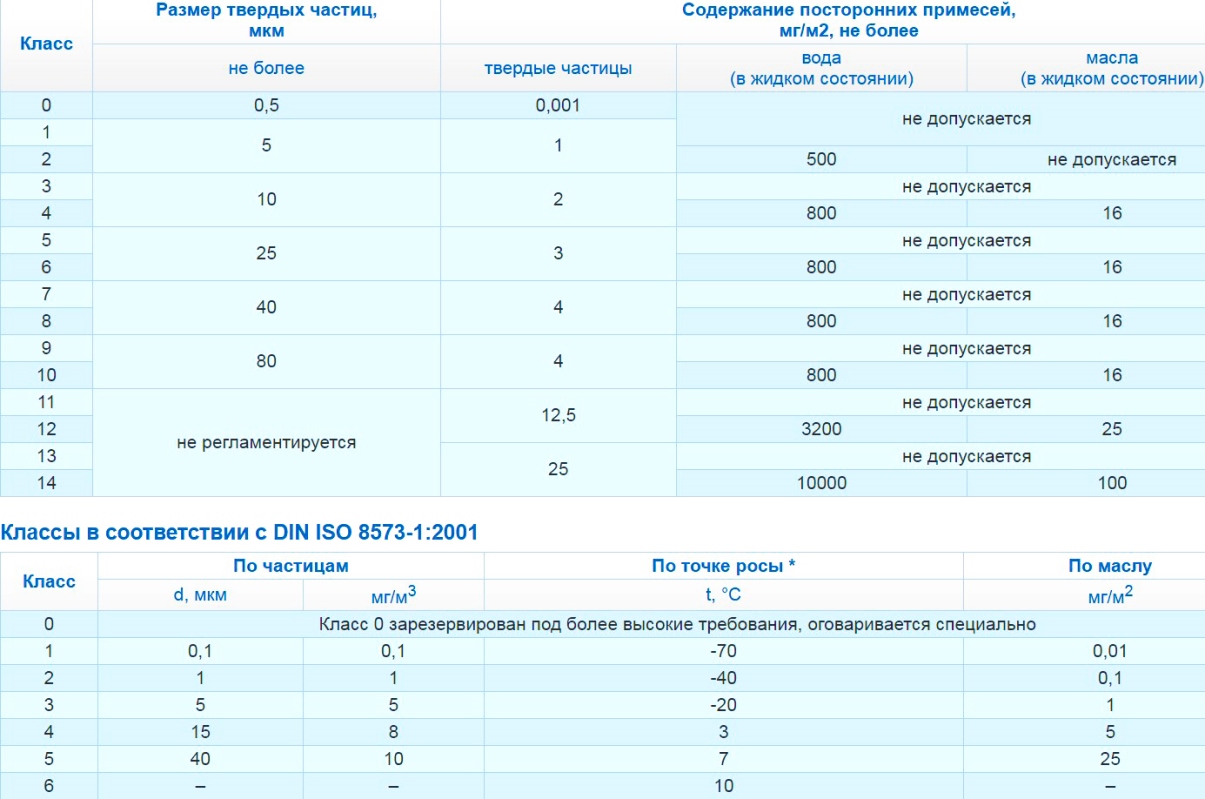The width and height of the screenshot is (1205, 799).
Task: Click the 'По частицам' column header
Action: pyautogui.click(x=290, y=566)
